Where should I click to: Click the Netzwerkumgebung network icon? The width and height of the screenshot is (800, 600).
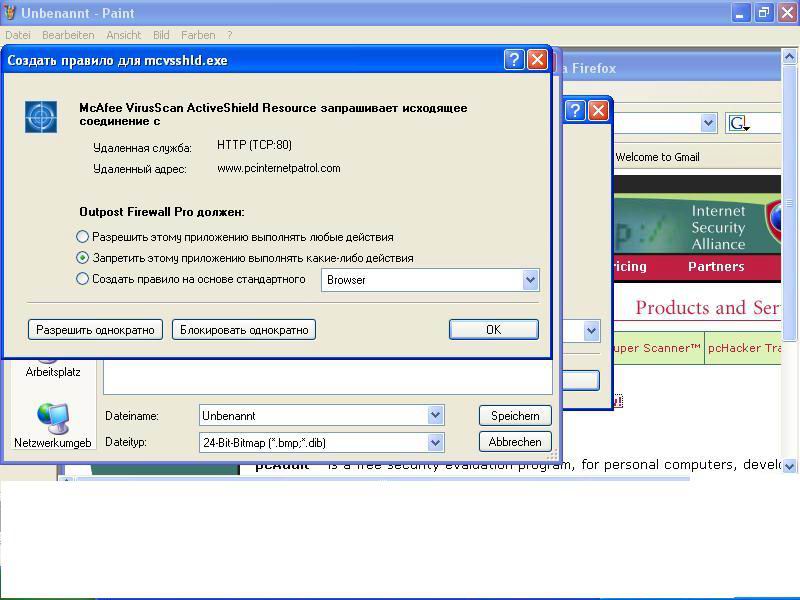(x=52, y=420)
